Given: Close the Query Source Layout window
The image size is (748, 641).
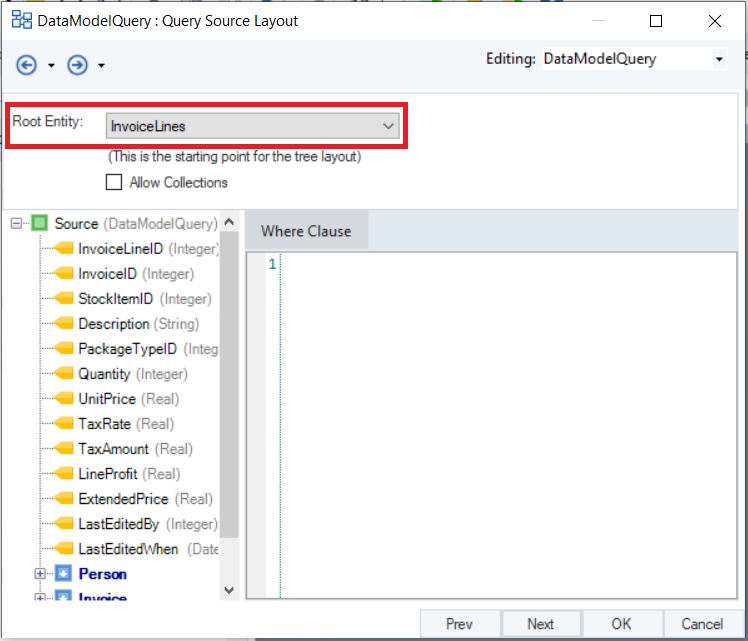Looking at the screenshot, I should coord(715,21).
